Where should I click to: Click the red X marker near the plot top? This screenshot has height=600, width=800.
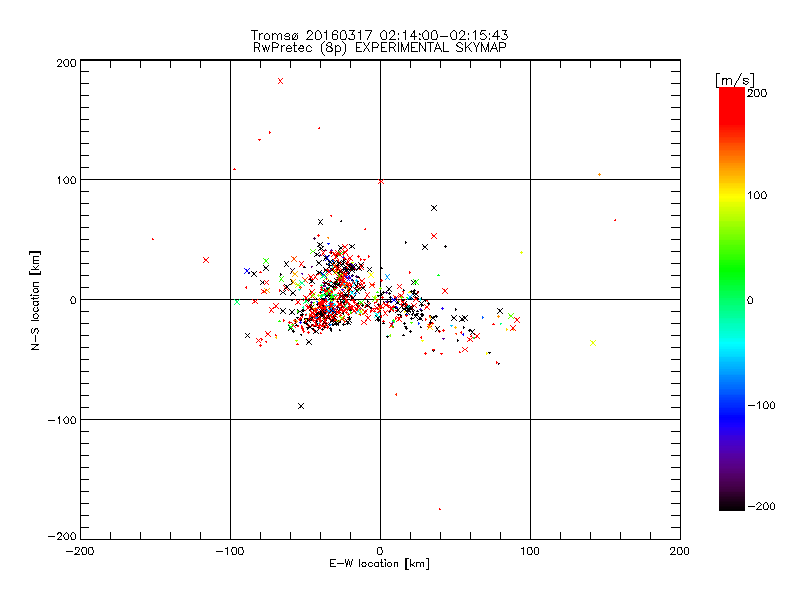click(280, 81)
